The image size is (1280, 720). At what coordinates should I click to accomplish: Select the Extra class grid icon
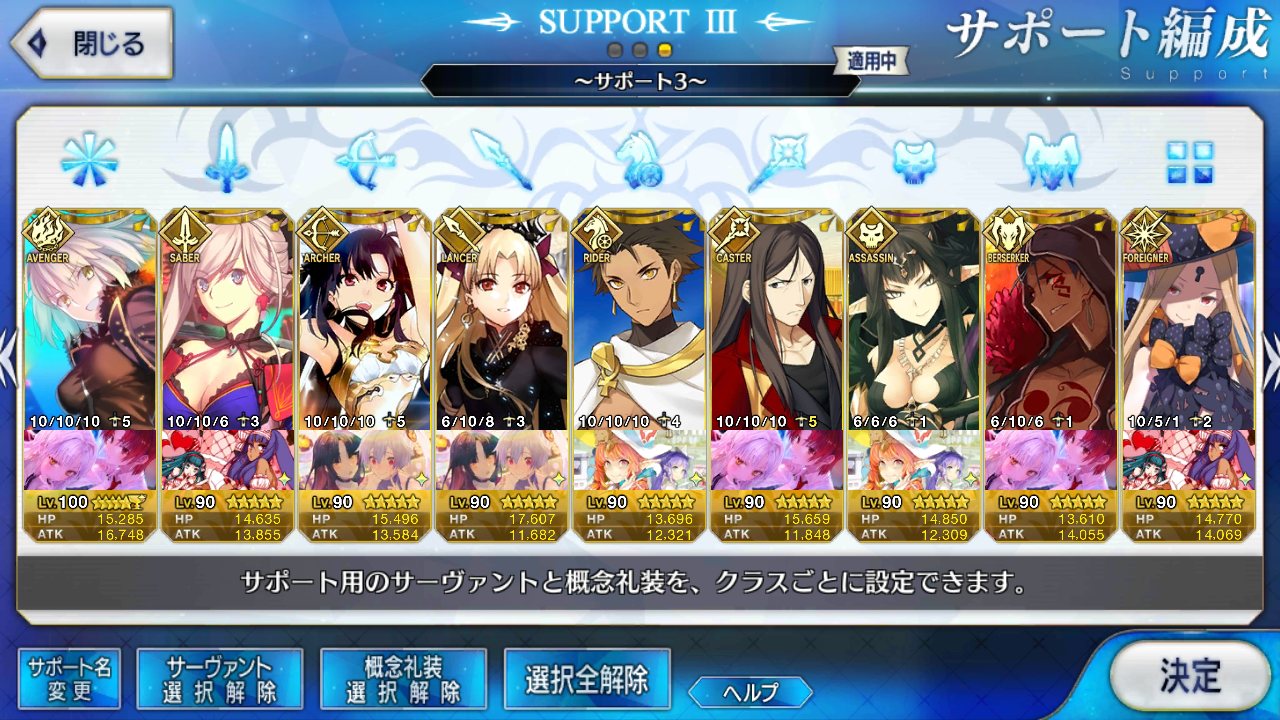tap(1189, 162)
